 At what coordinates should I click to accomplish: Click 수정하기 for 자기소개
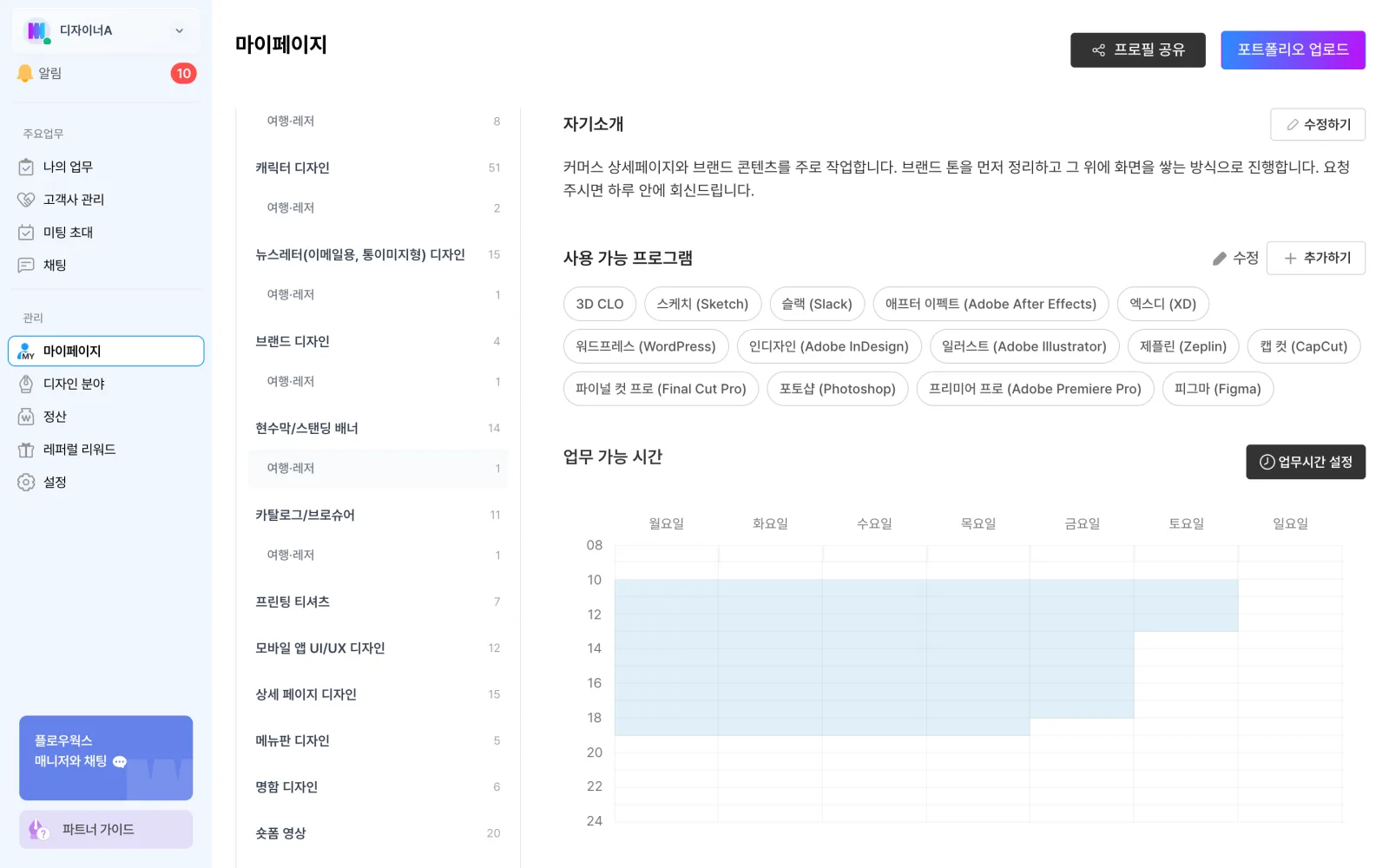pos(1317,125)
